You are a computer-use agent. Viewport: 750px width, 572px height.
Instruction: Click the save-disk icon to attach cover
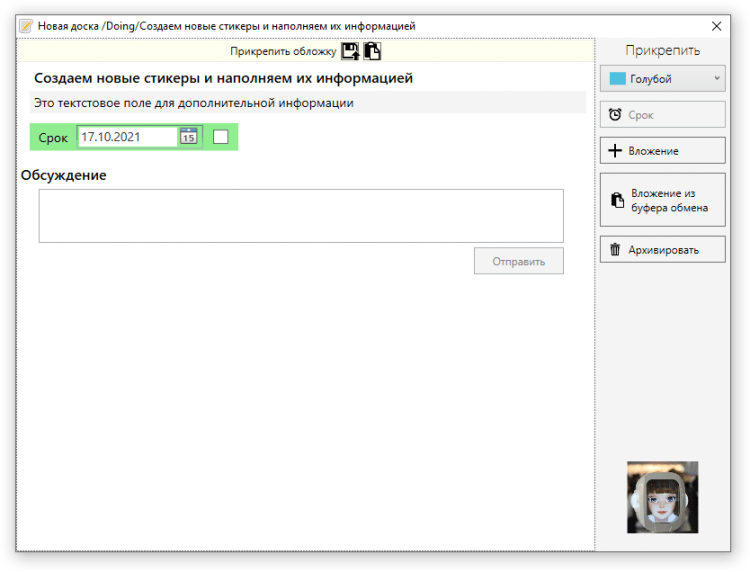(x=350, y=51)
